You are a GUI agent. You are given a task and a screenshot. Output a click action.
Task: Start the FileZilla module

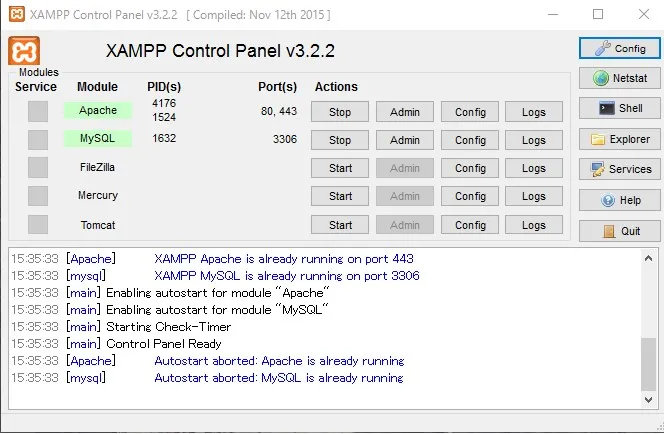point(340,168)
